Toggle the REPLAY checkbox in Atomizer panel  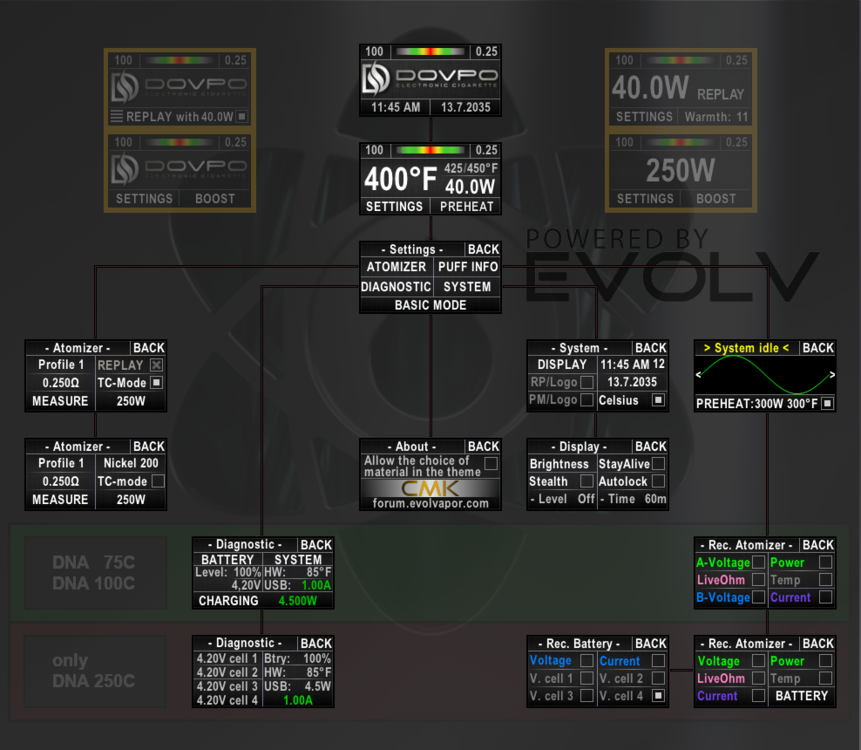click(x=156, y=365)
